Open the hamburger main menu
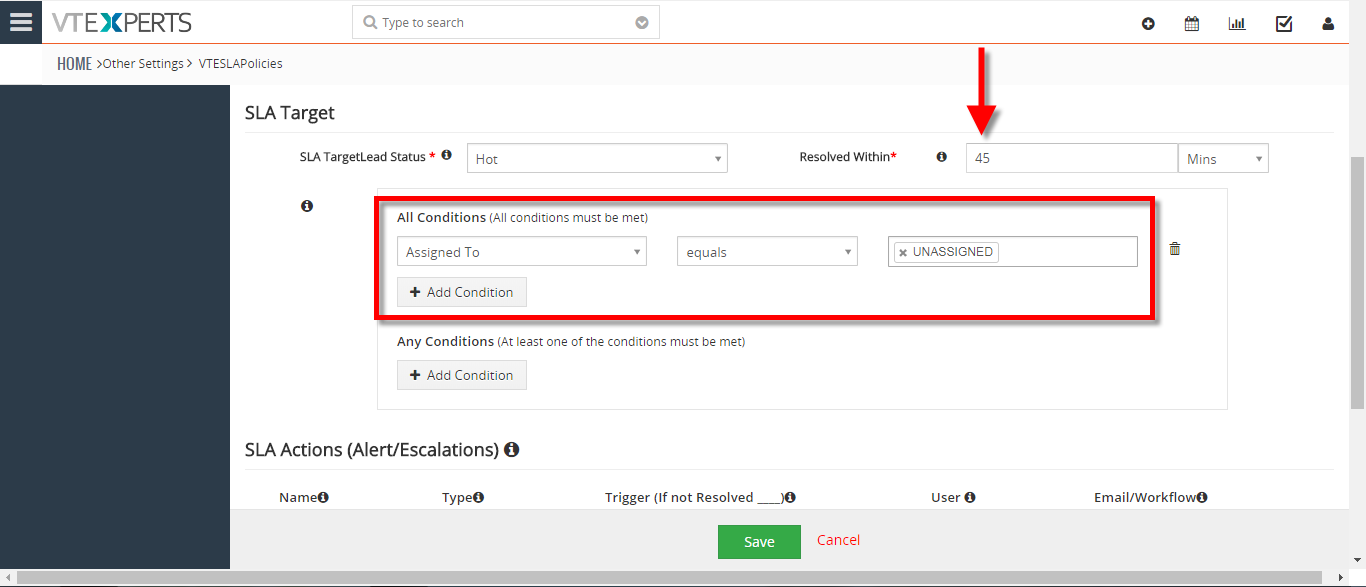Image resolution: width=1366 pixels, height=587 pixels. [x=21, y=22]
